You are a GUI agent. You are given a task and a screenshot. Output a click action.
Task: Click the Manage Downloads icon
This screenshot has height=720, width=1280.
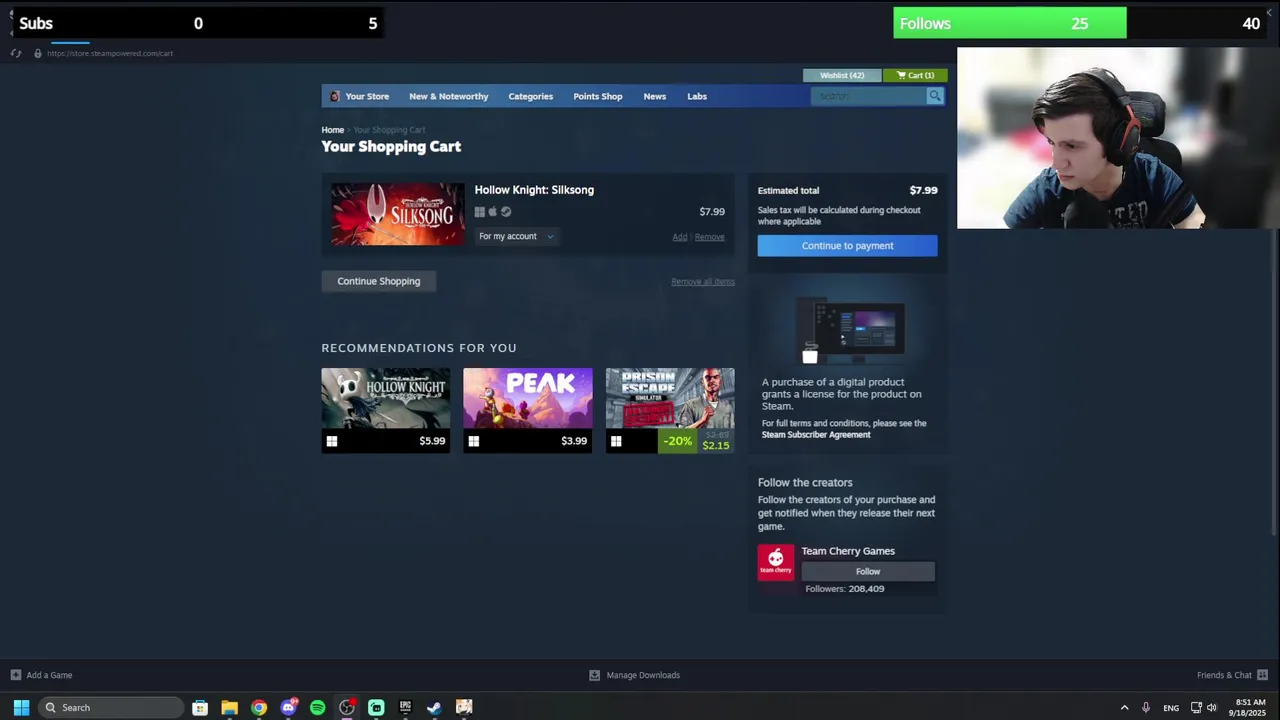tap(594, 675)
